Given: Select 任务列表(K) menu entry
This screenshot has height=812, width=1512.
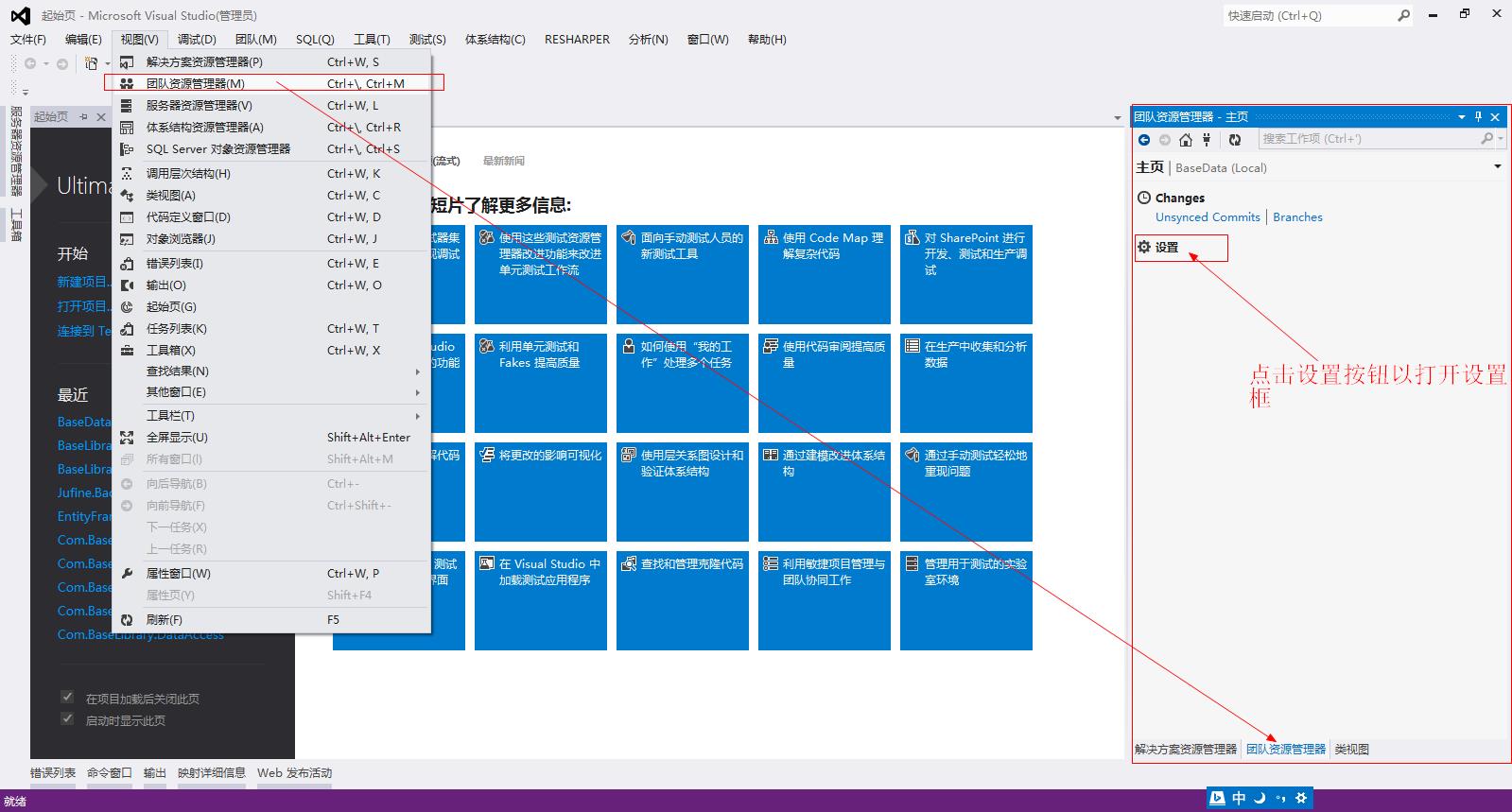Looking at the screenshot, I should (271, 329).
